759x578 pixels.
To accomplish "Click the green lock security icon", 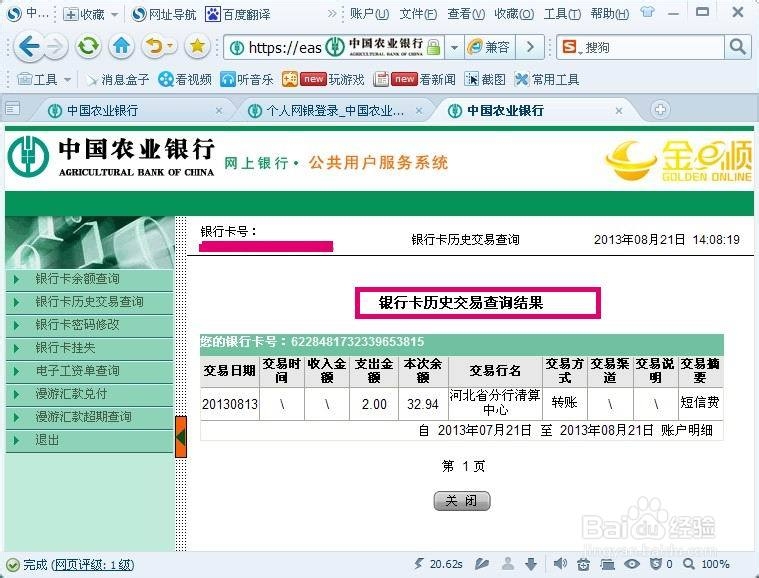I will [434, 47].
